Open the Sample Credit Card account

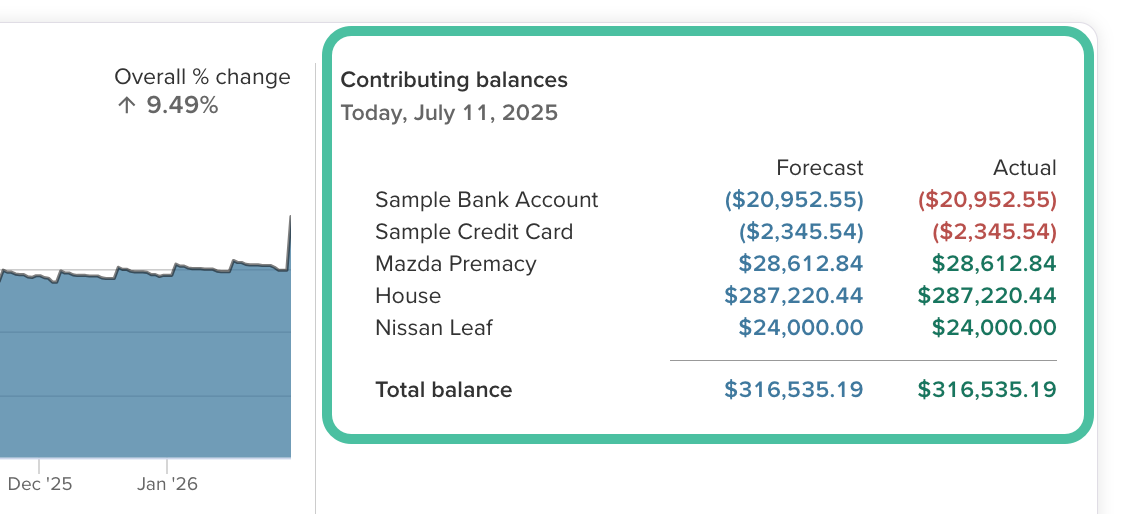point(473,232)
